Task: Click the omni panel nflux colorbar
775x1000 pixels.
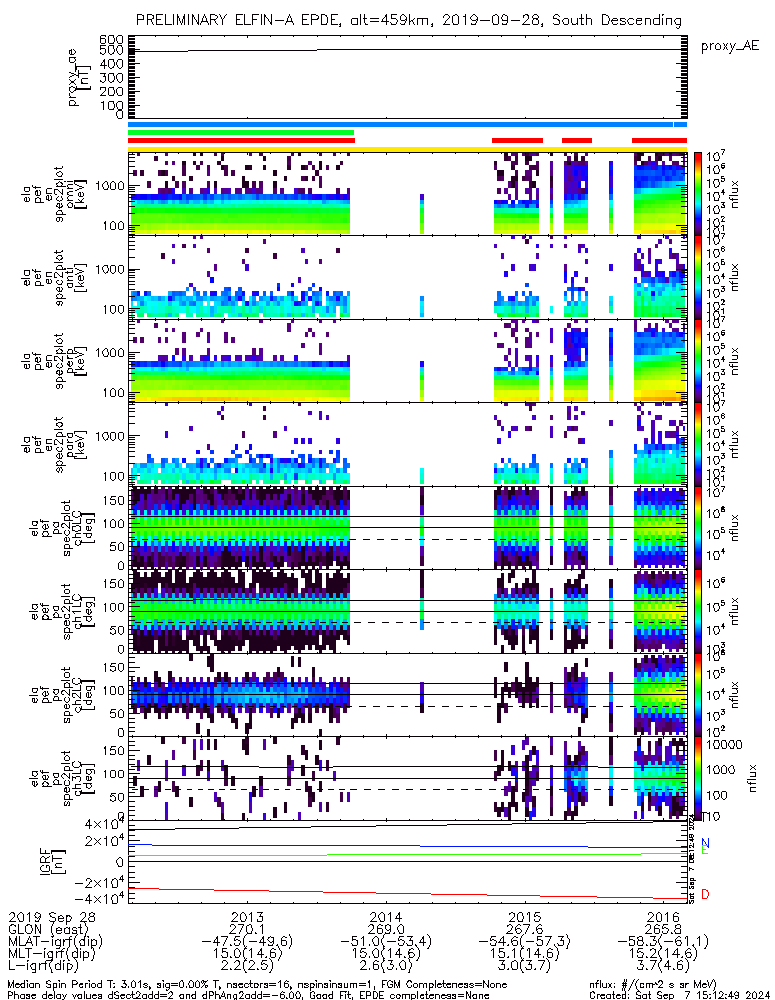Action: click(698, 195)
